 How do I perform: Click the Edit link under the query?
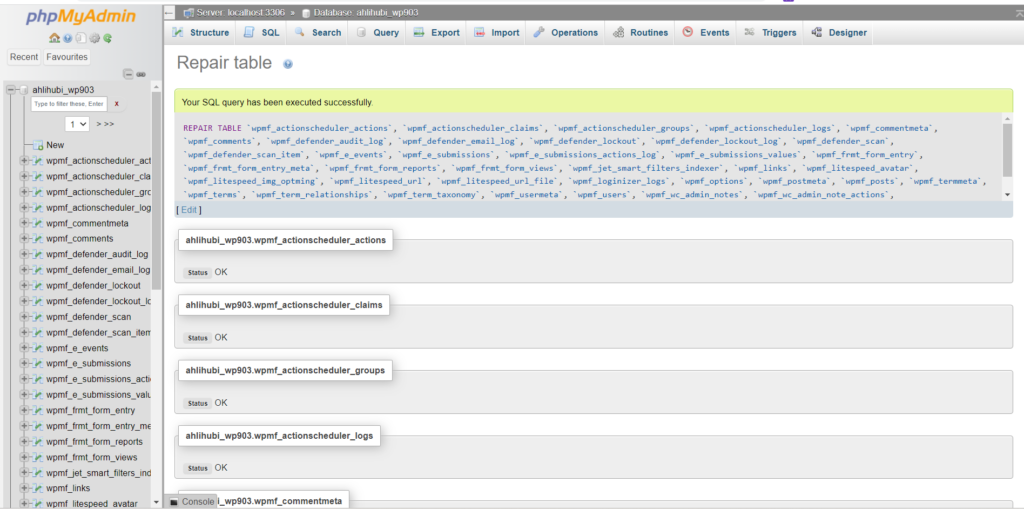click(189, 210)
